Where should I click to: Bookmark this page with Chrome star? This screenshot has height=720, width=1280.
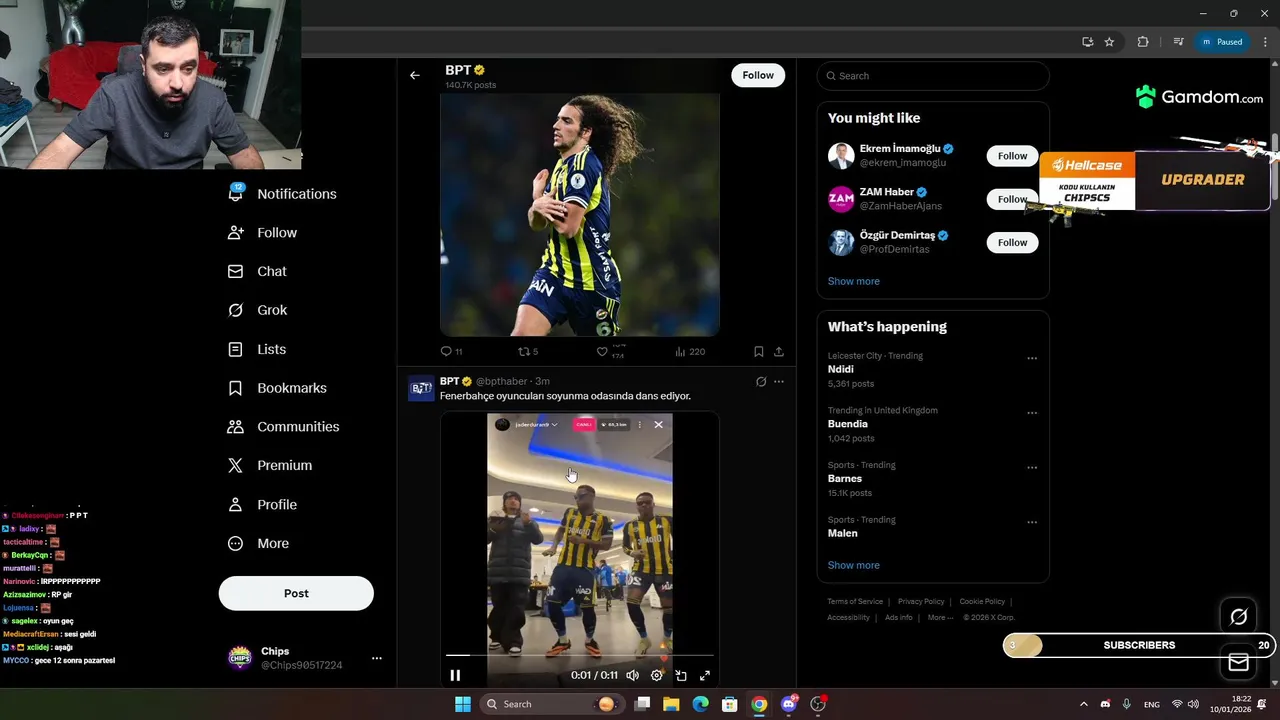[1109, 42]
